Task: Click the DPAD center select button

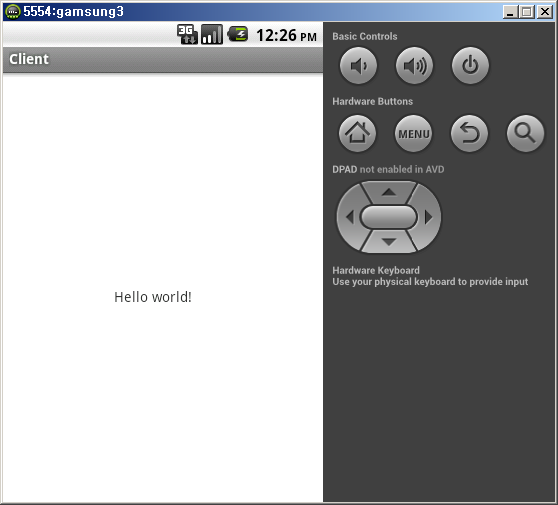Action: coord(389,217)
